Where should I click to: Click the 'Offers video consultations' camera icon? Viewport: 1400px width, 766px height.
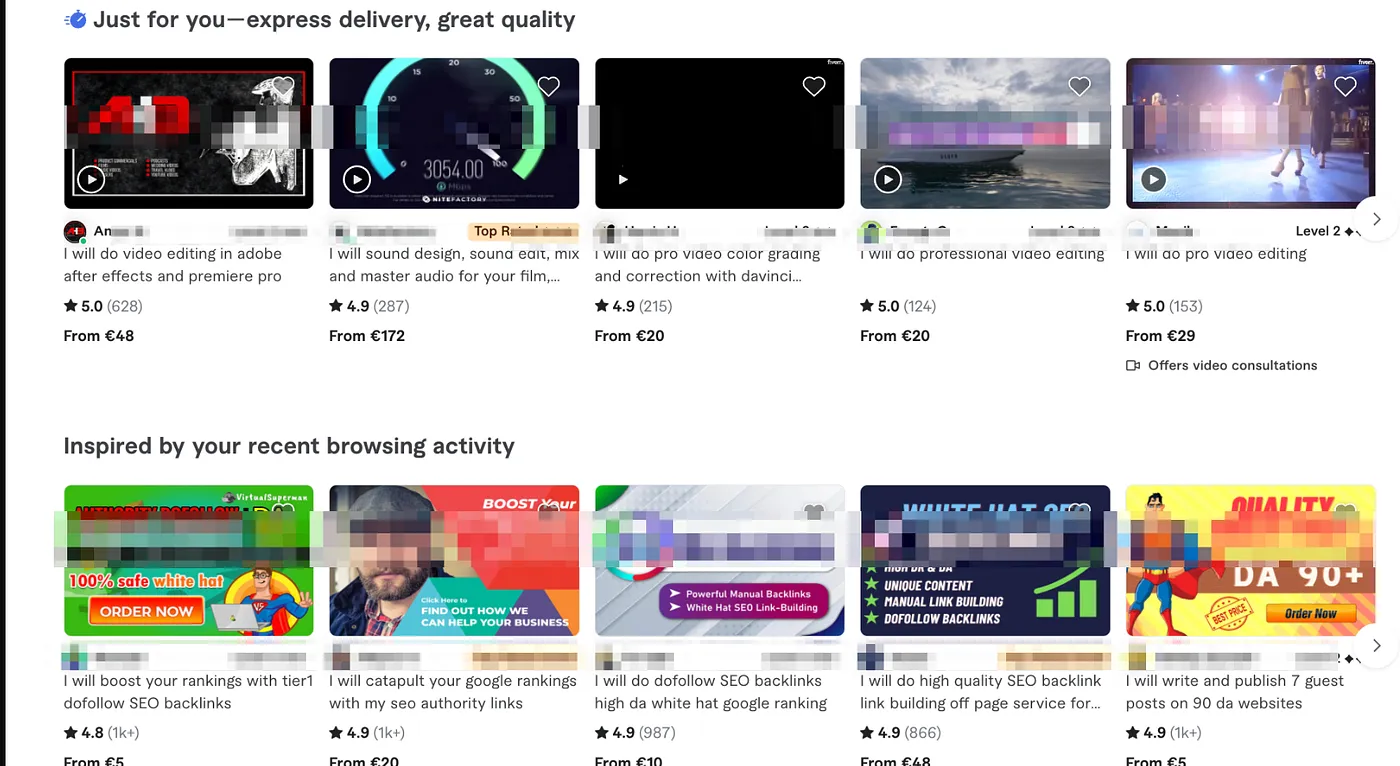pyautogui.click(x=1133, y=366)
